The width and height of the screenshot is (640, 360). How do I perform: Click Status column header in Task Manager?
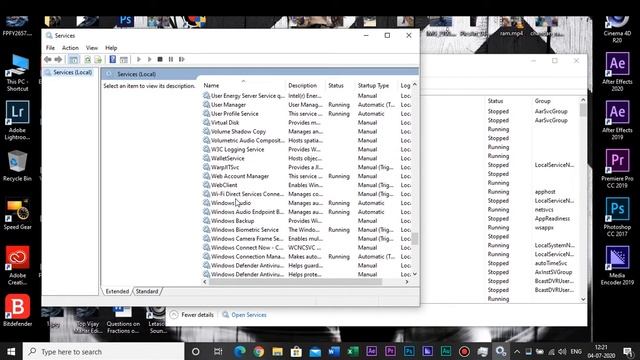(495, 101)
